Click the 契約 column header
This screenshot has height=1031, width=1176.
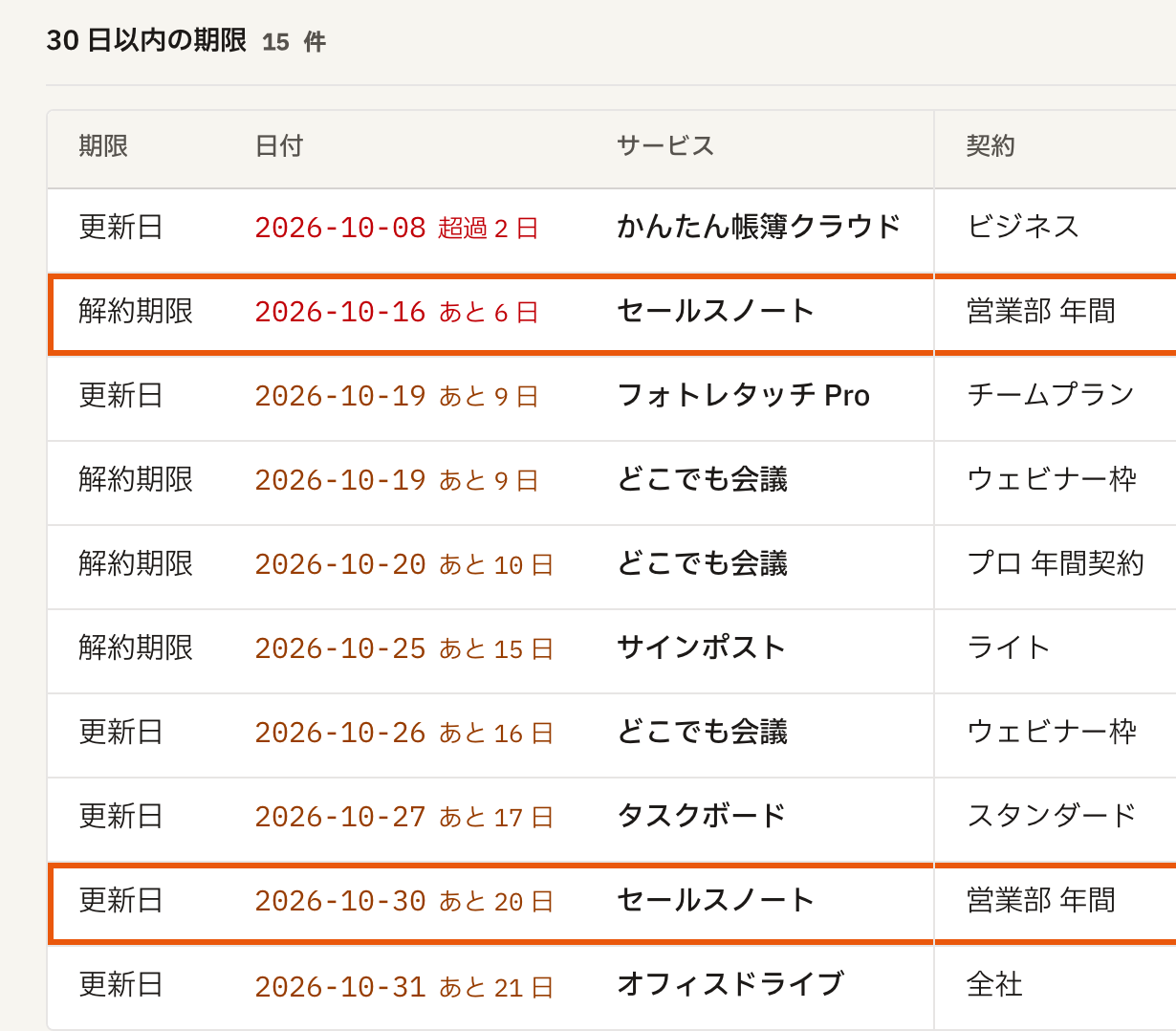(991, 146)
